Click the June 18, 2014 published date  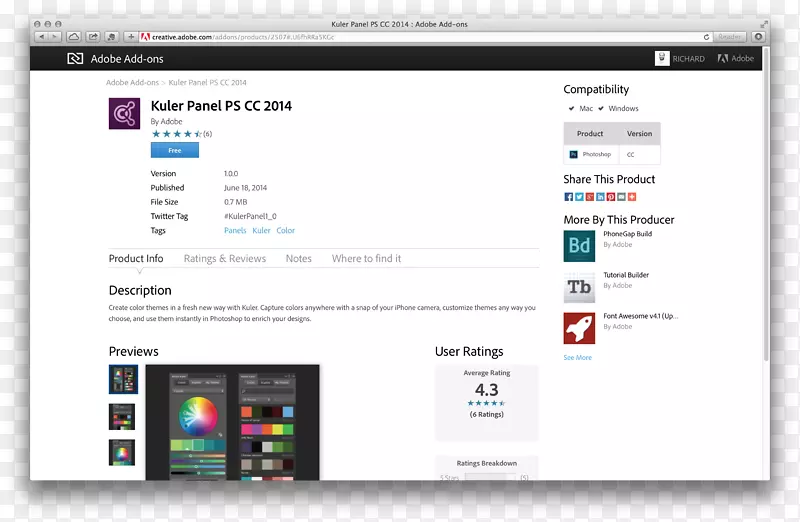click(x=245, y=188)
